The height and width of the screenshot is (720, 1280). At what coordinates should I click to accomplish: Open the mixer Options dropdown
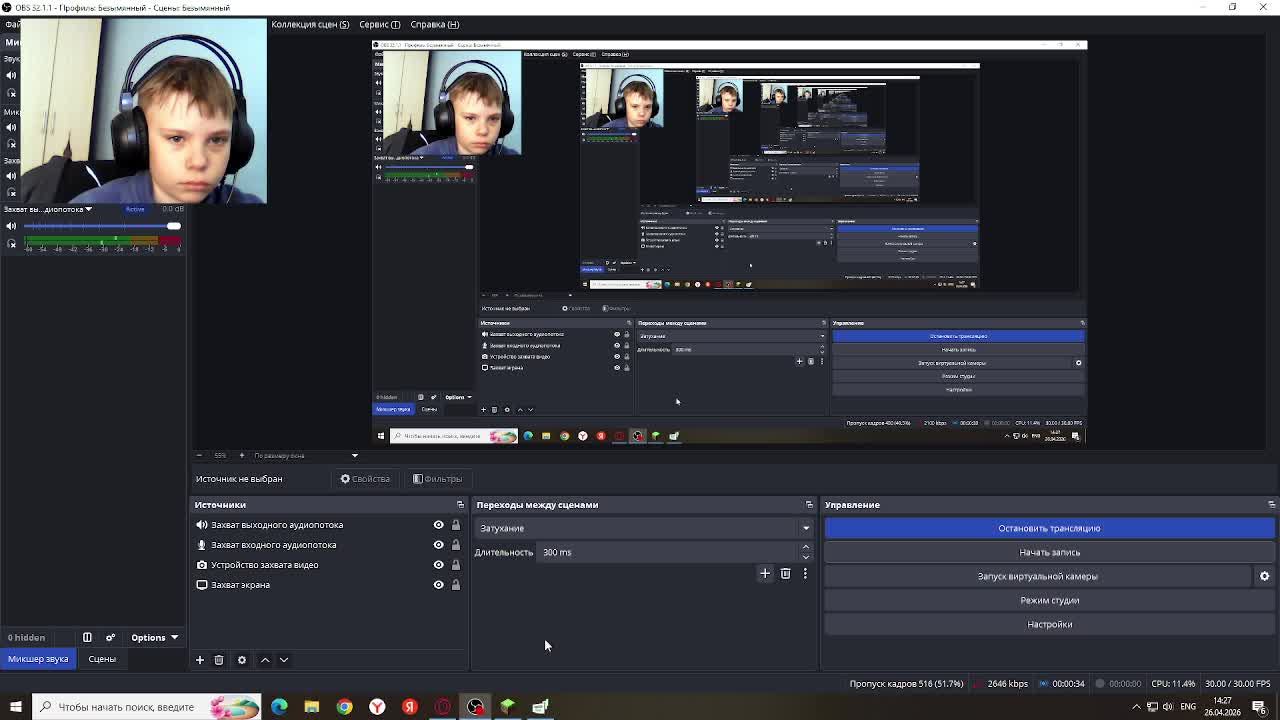(154, 637)
